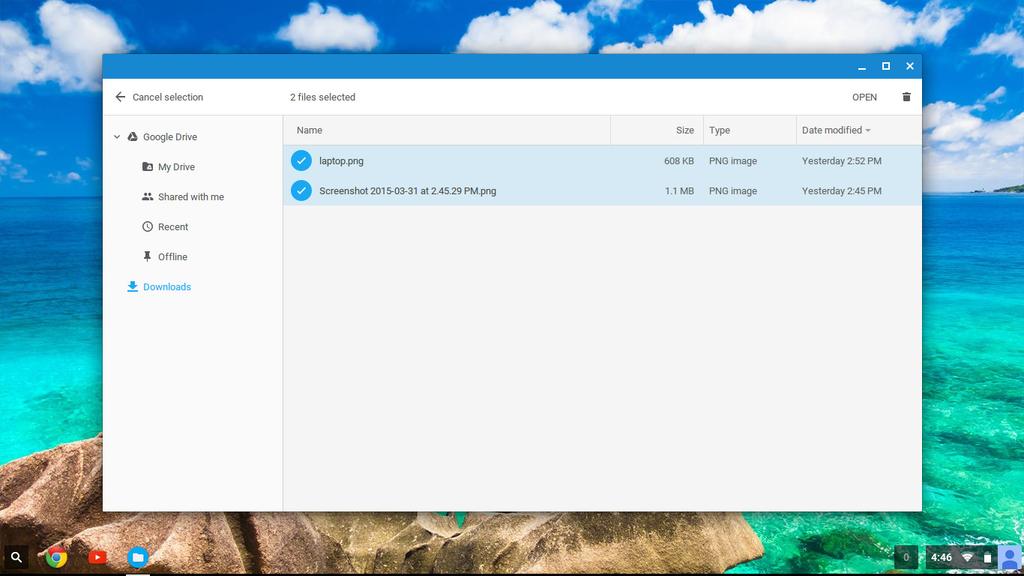
Task: Click the 2 files selected text
Action: pos(323,97)
